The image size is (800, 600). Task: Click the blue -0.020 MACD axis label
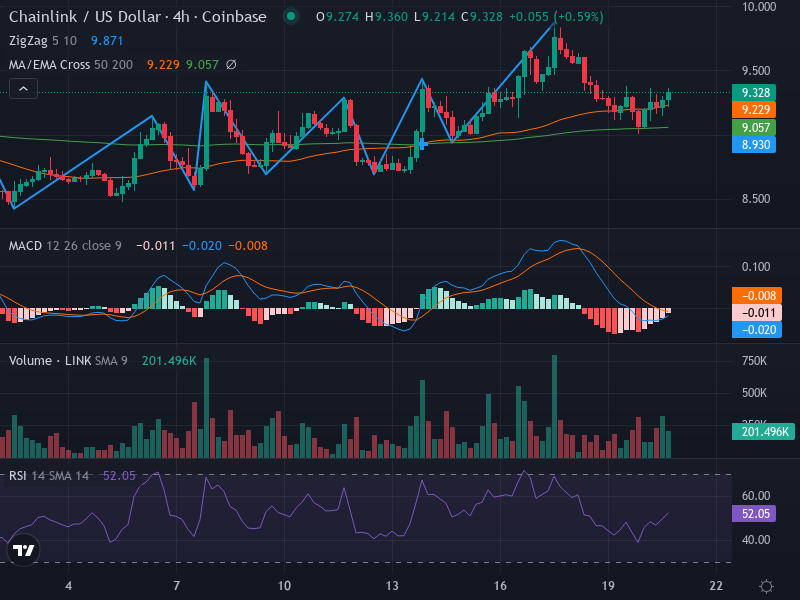(757, 330)
